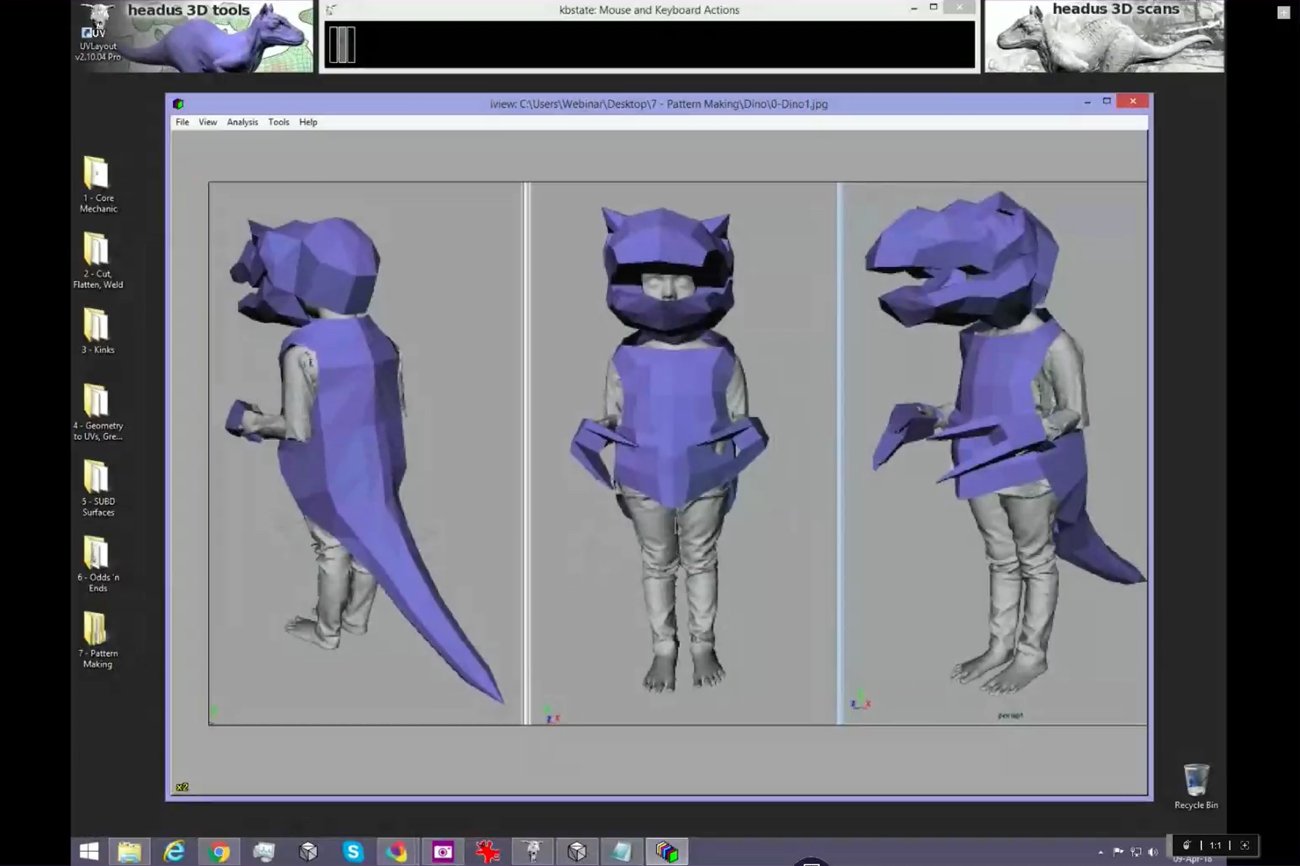Click the date display in the system tray
The width and height of the screenshot is (1300, 866).
[x=1192, y=859]
